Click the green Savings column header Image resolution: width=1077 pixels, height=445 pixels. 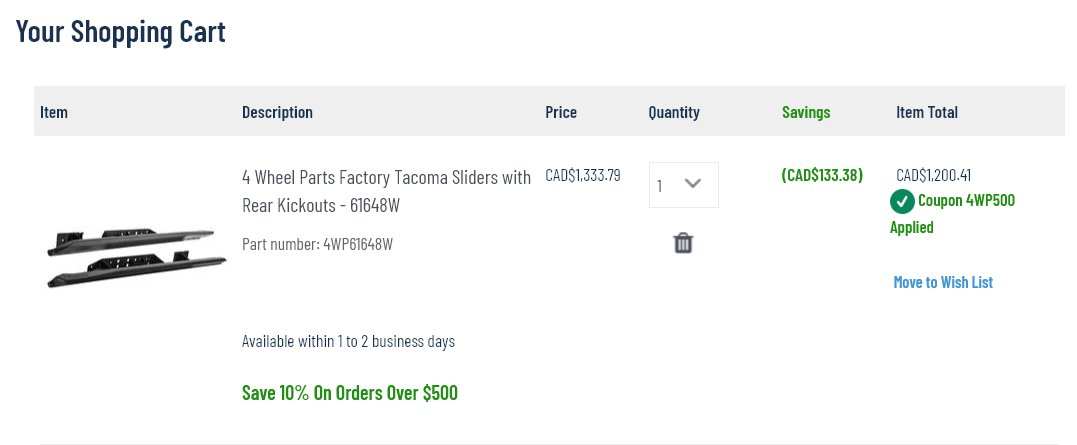[x=806, y=112]
